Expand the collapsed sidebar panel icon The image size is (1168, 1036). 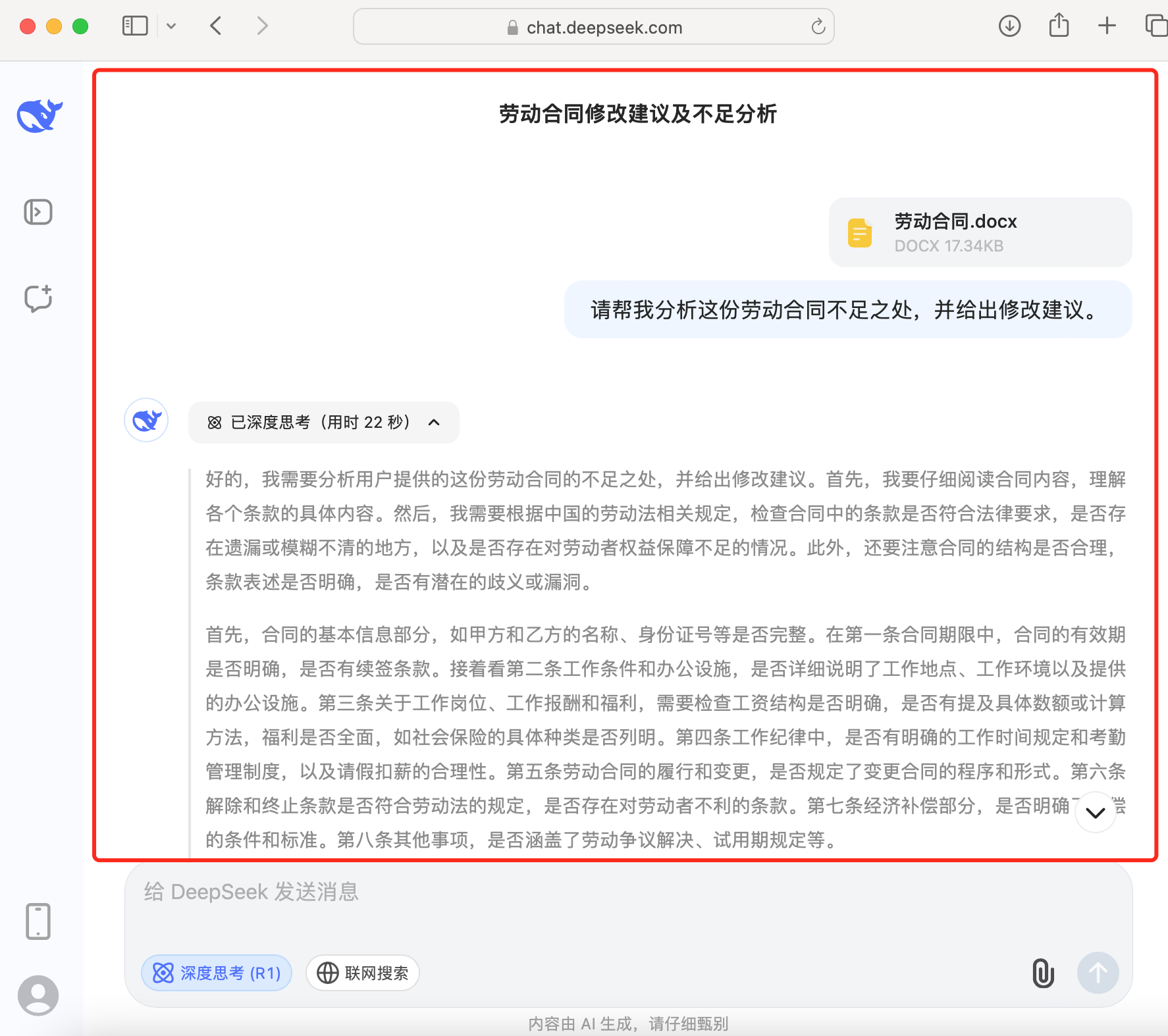(x=38, y=212)
